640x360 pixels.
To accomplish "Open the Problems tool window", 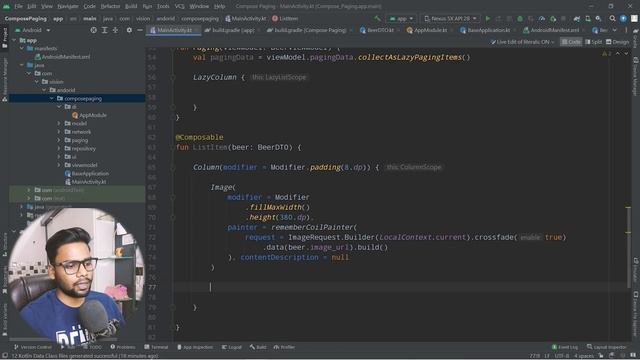I will click(x=123, y=347).
